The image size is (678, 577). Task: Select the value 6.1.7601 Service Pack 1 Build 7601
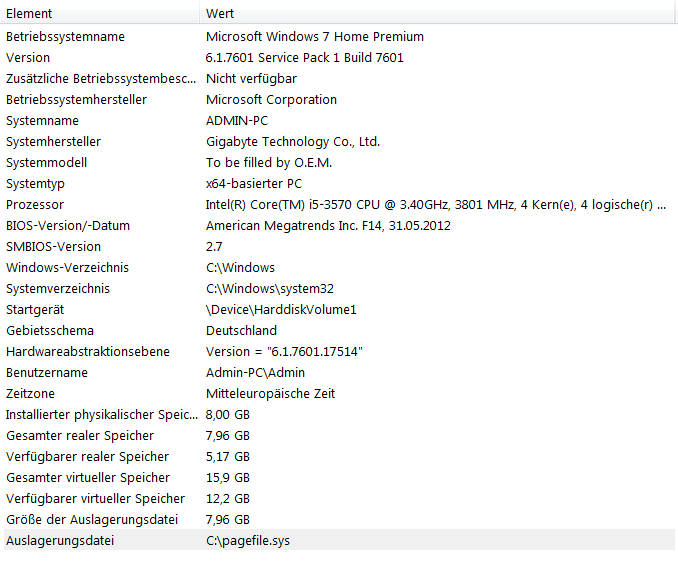[x=305, y=58]
